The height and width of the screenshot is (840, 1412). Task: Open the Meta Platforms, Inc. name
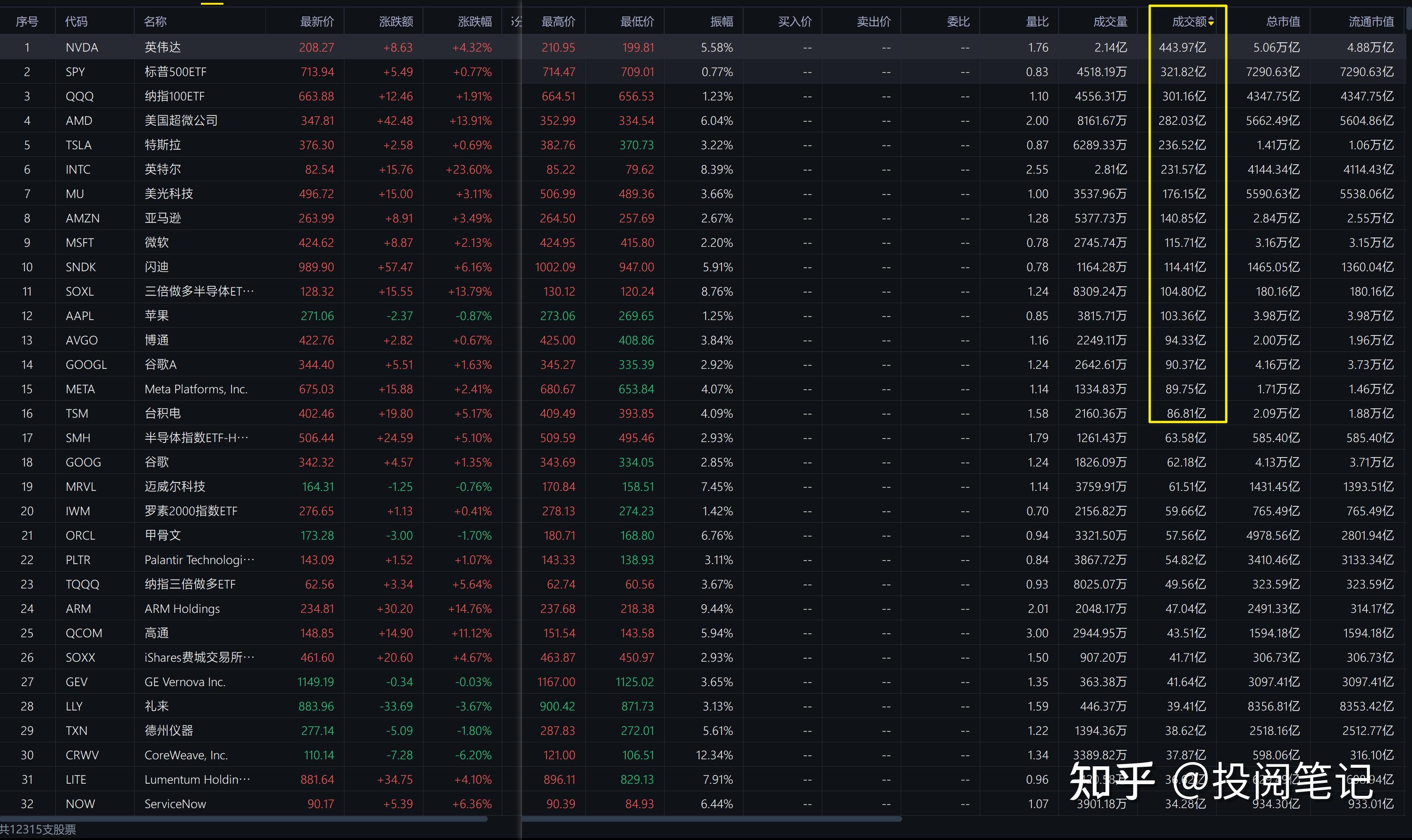pyautogui.click(x=196, y=389)
